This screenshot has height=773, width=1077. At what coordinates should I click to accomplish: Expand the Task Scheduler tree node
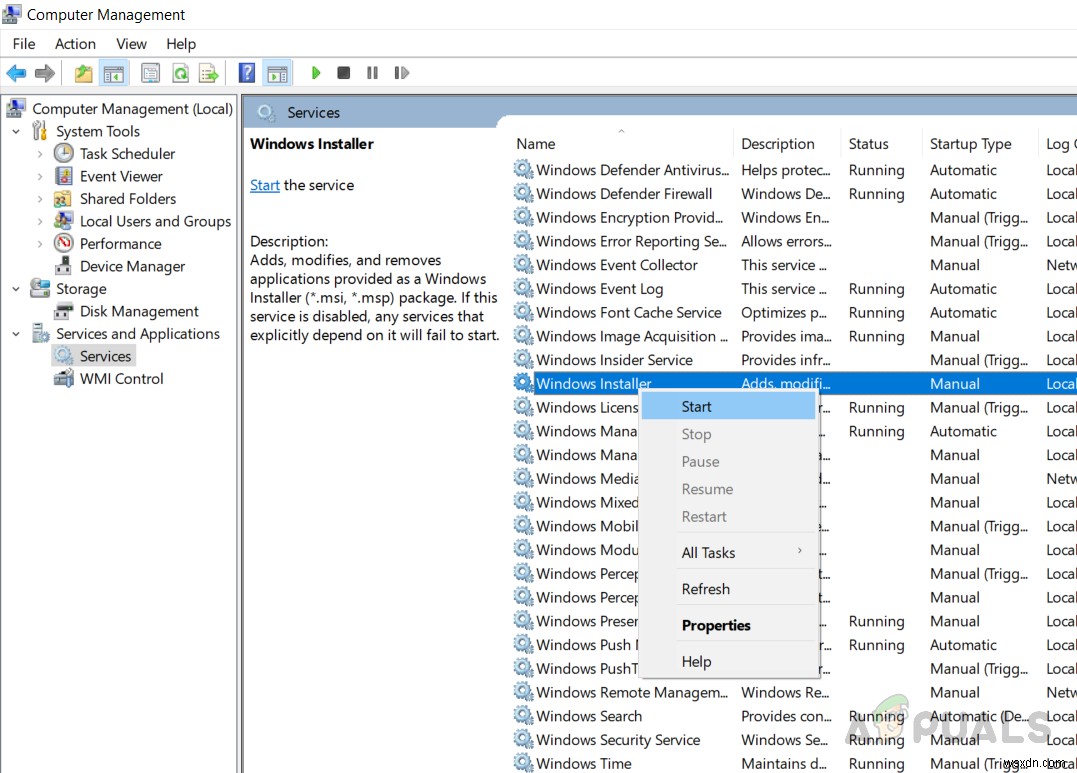click(x=40, y=154)
